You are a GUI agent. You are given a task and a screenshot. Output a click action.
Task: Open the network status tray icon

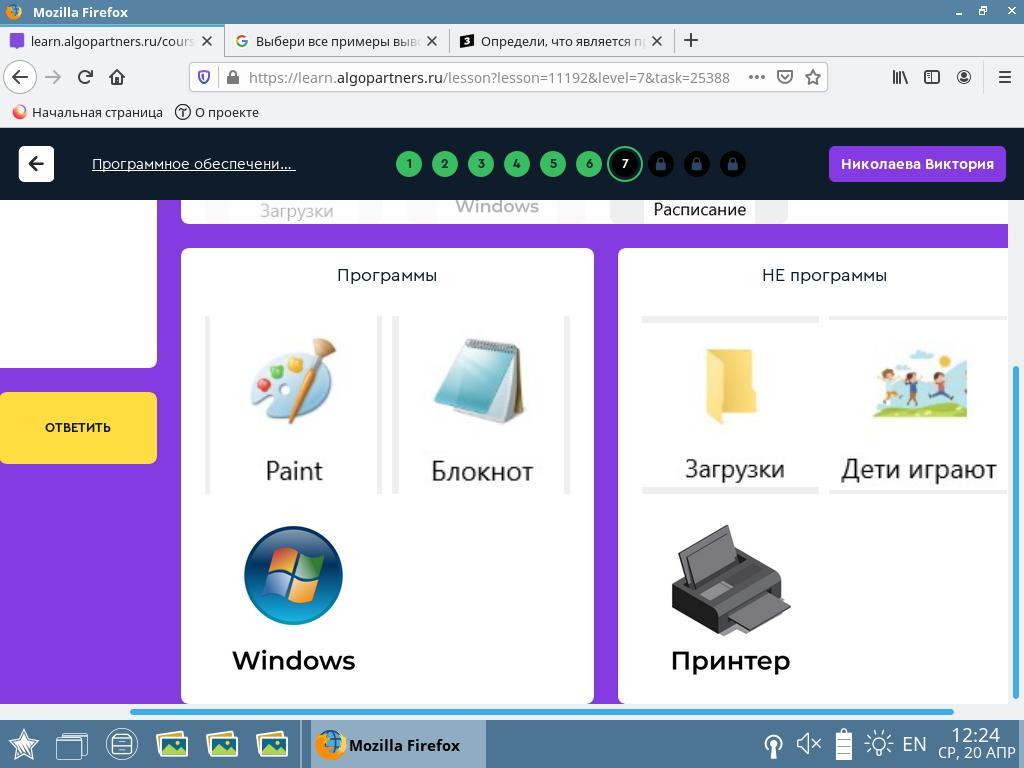pyautogui.click(x=773, y=744)
